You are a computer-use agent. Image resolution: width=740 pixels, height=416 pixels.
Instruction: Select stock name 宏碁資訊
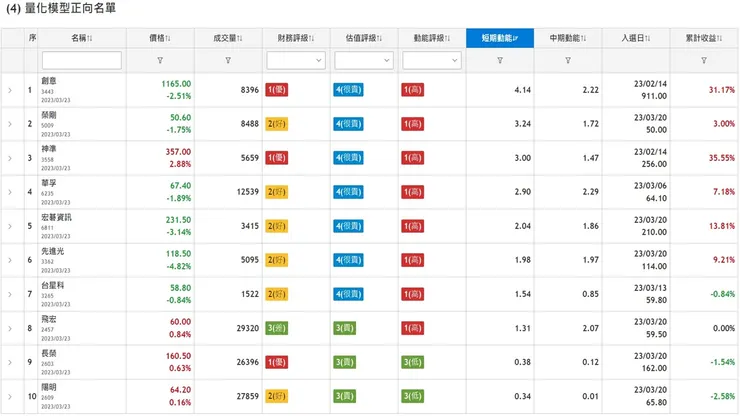[x=56, y=217]
